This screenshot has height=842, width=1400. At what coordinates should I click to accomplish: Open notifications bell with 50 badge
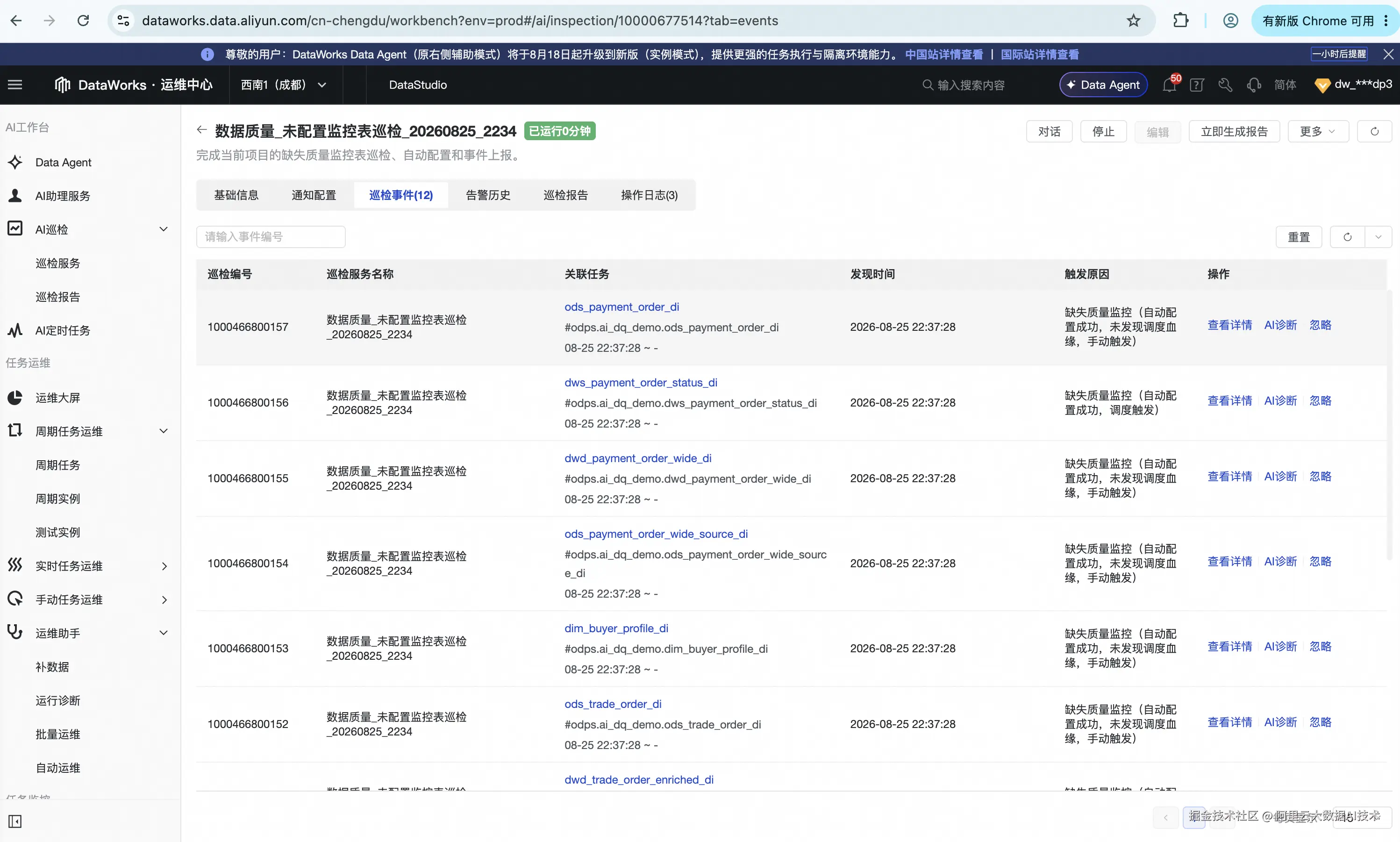(x=1169, y=85)
